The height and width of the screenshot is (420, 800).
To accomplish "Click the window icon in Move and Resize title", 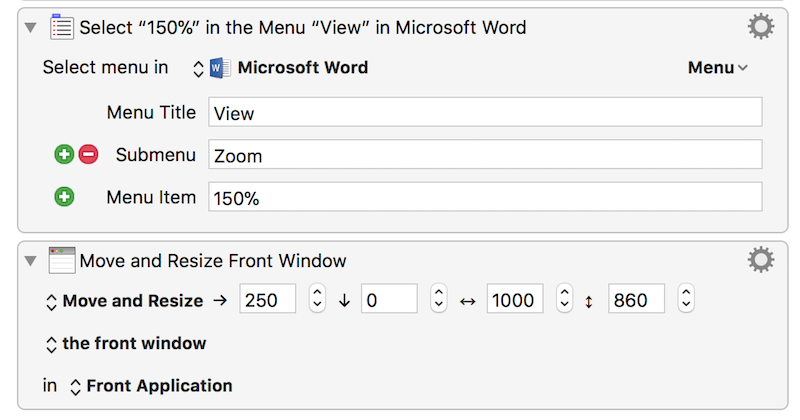I will [62, 261].
